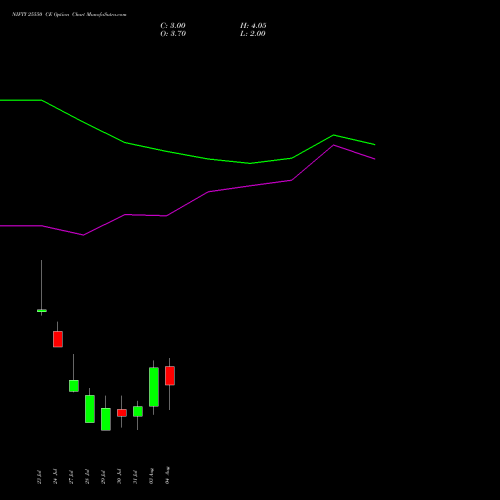Viewport: 500px width, 500px height.
Task: Click the green candle for 27 Jul
Action: [x=74, y=386]
